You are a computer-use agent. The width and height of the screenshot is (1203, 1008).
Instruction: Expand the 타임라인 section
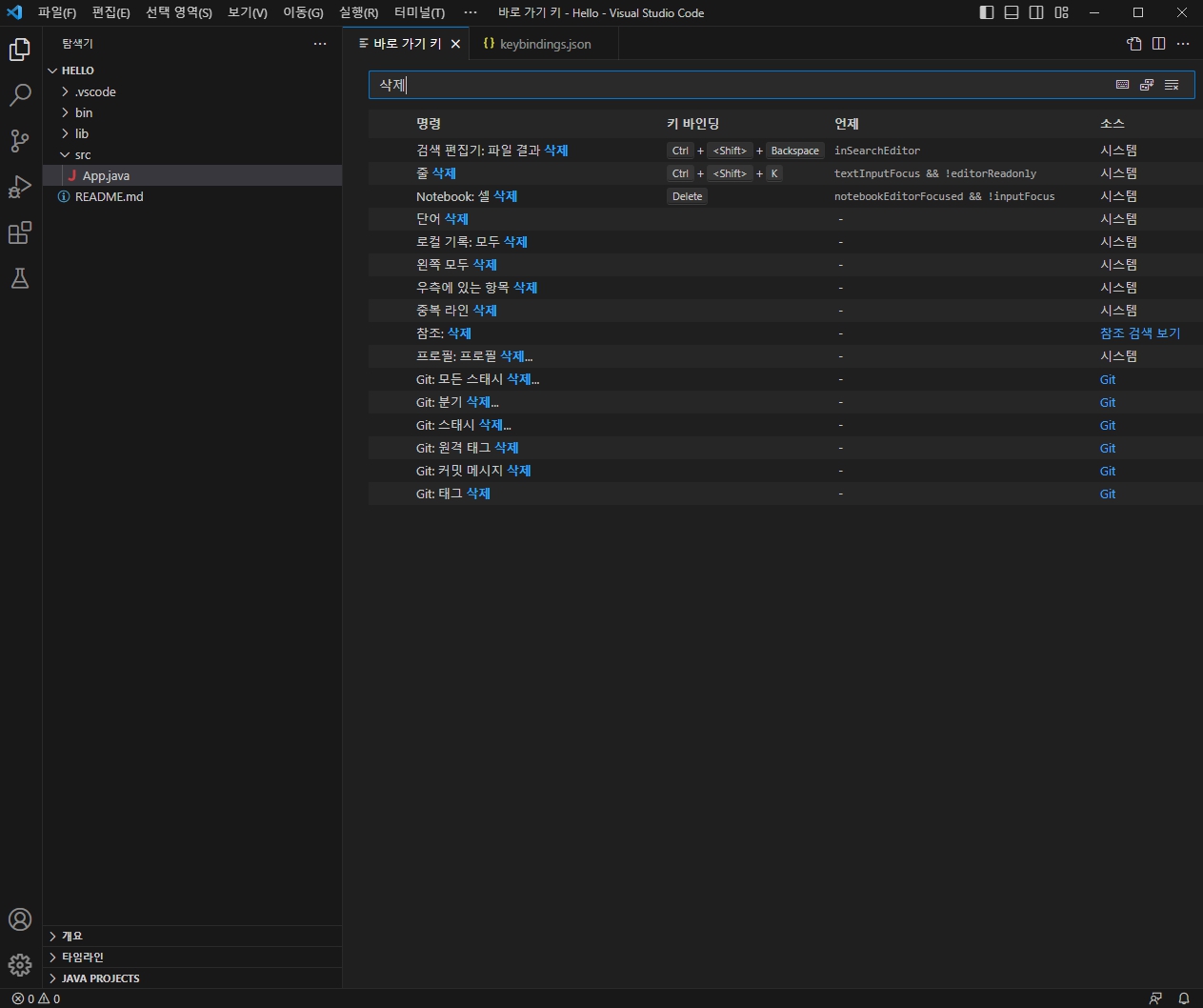point(194,957)
